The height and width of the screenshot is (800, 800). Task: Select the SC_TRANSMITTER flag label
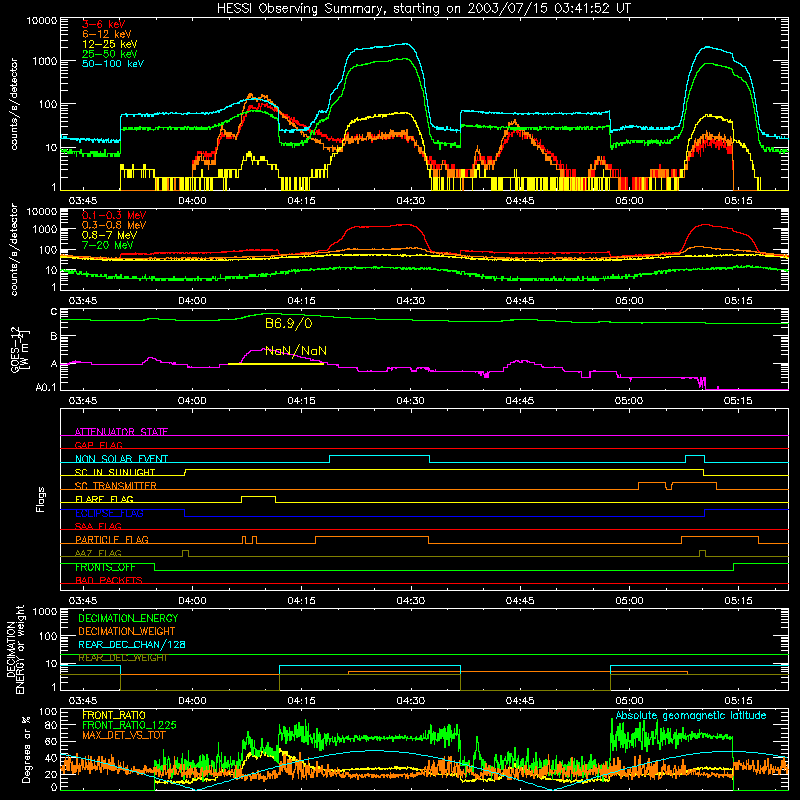(x=116, y=486)
